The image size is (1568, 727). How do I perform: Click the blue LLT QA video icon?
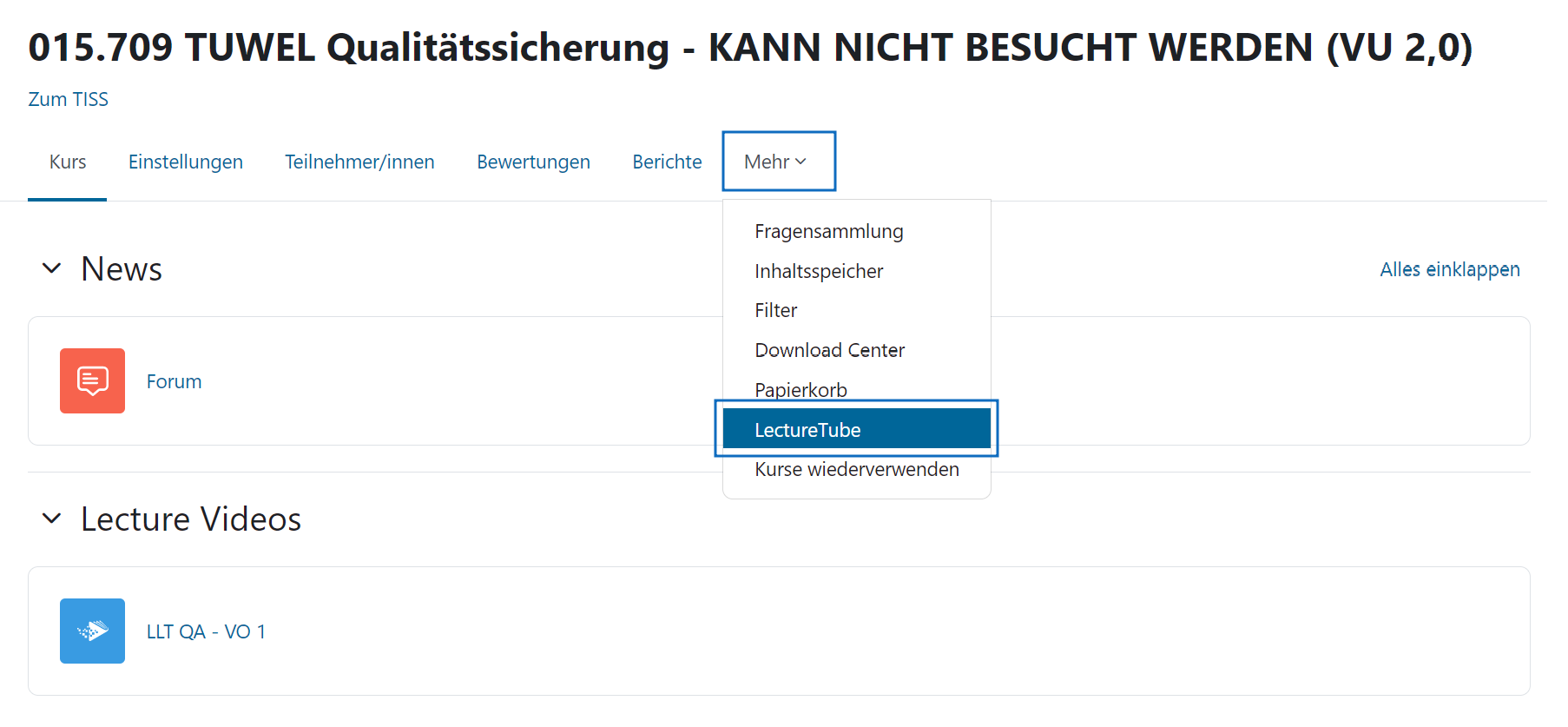pos(92,631)
